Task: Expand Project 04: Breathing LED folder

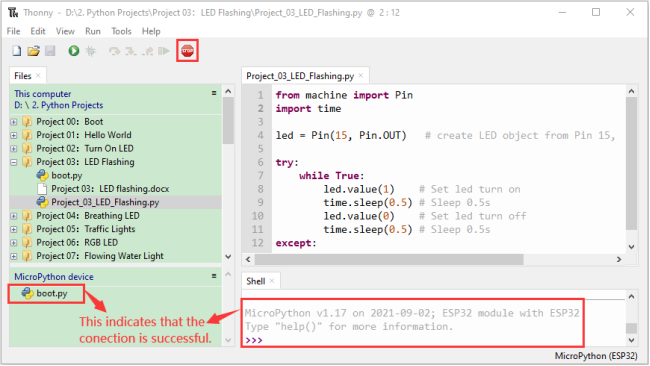Action: 14,216
